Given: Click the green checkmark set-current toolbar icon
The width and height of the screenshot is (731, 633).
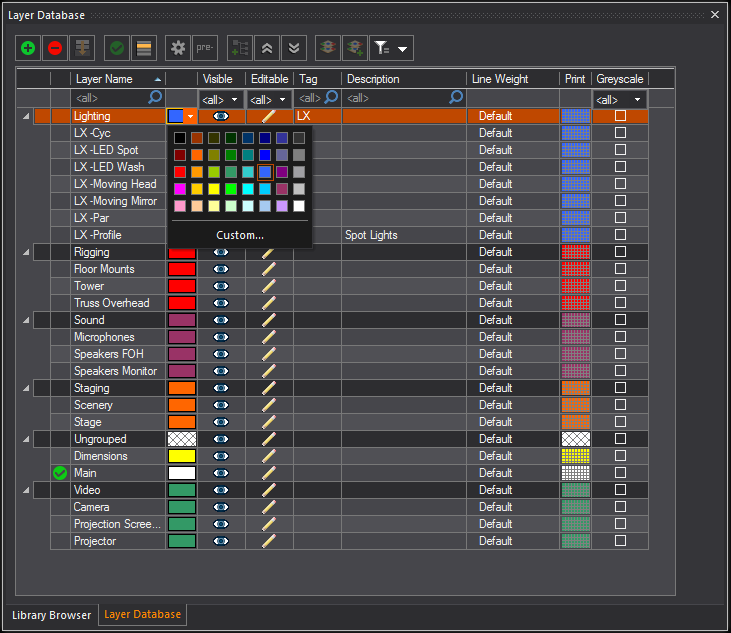Looking at the screenshot, I should (117, 48).
